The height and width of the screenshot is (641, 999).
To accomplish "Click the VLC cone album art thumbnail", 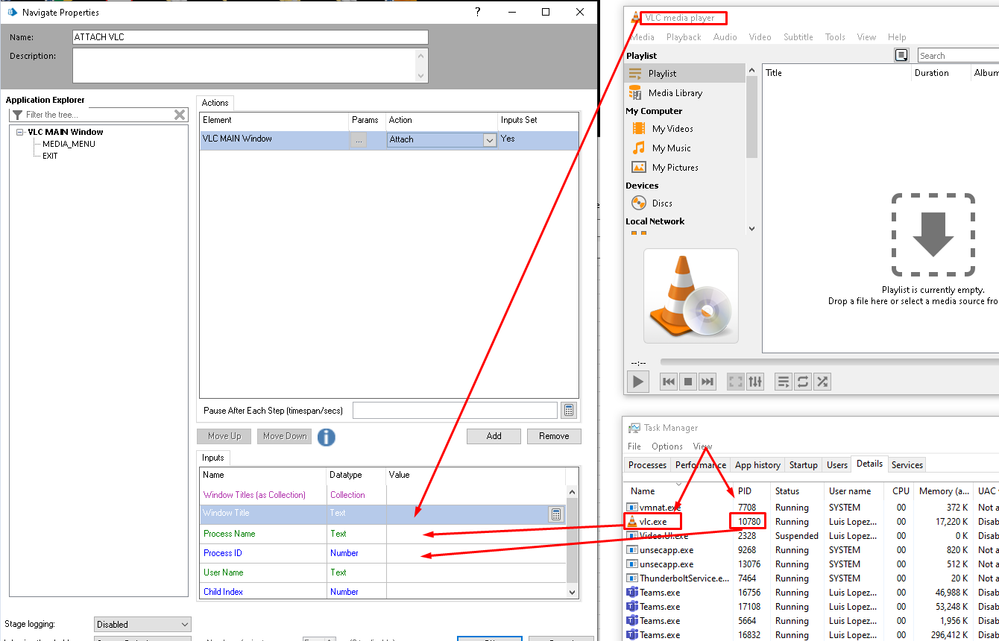I will (691, 296).
